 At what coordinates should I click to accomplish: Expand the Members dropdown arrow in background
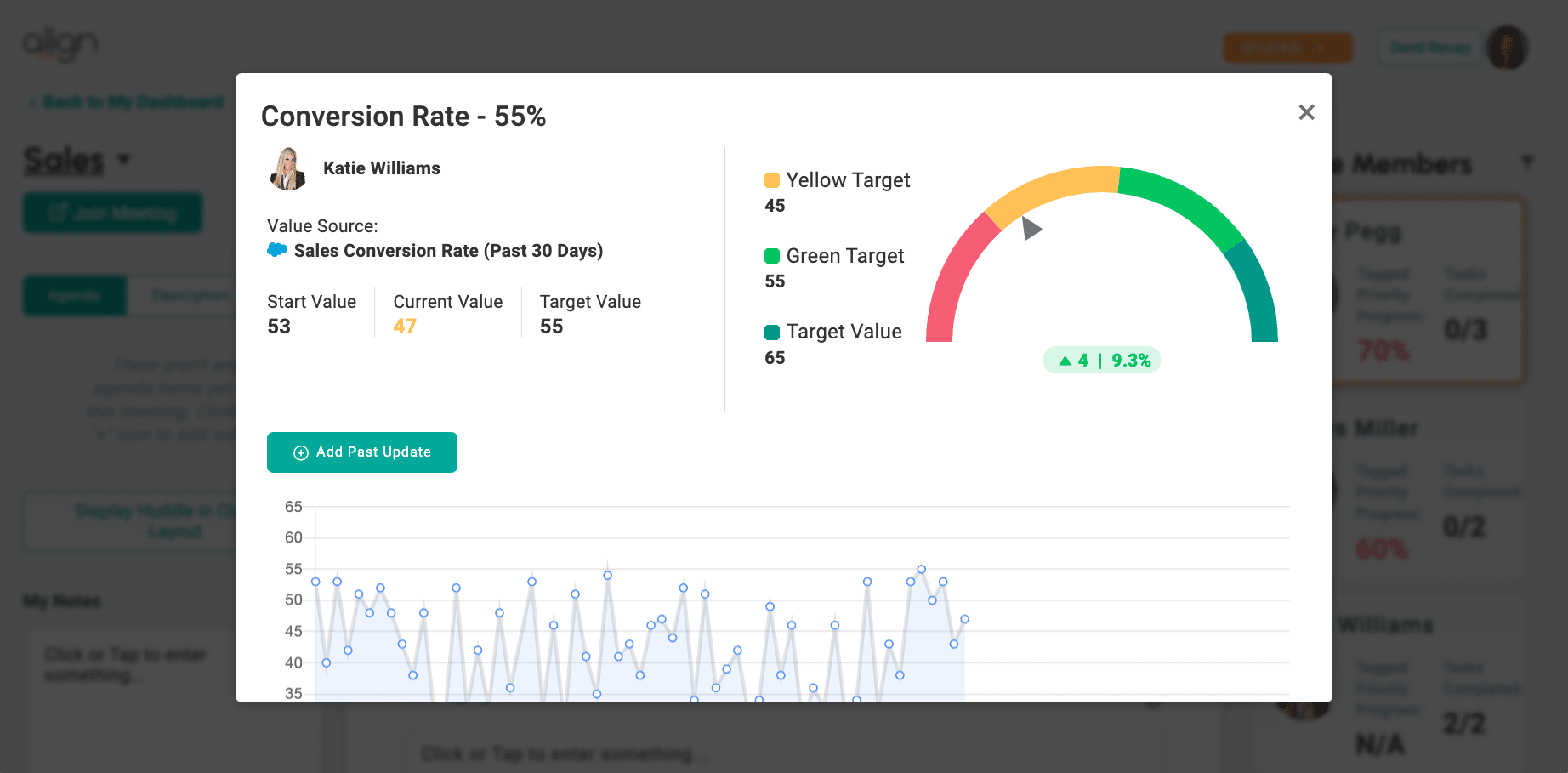[1527, 162]
